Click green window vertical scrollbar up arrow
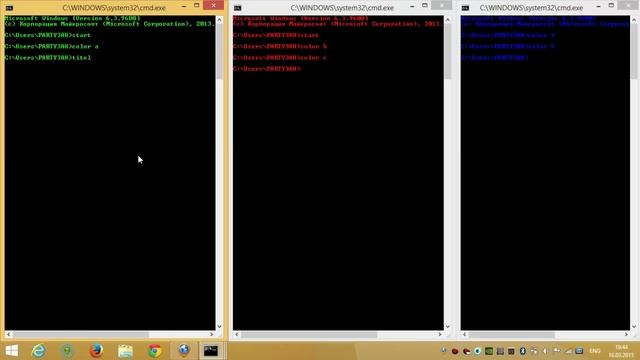The image size is (640, 360). (220, 20)
